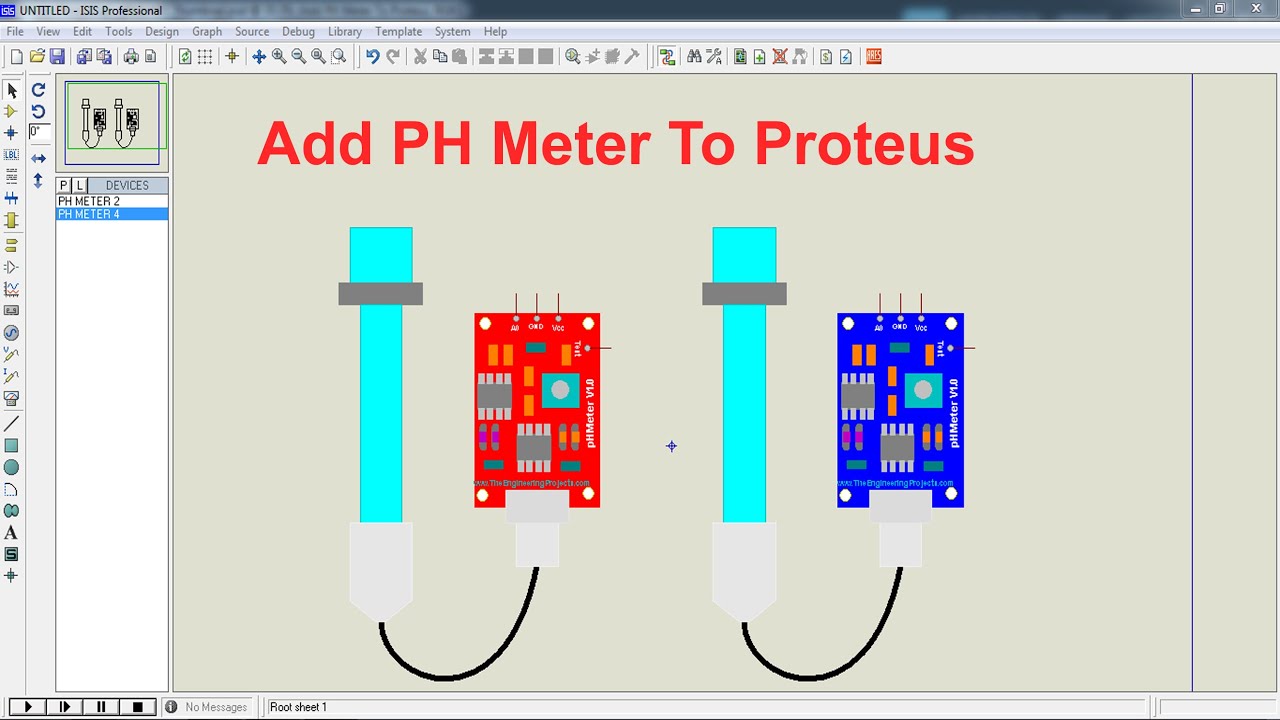Create a new design file
This screenshot has height=720, width=1280.
click(16, 57)
